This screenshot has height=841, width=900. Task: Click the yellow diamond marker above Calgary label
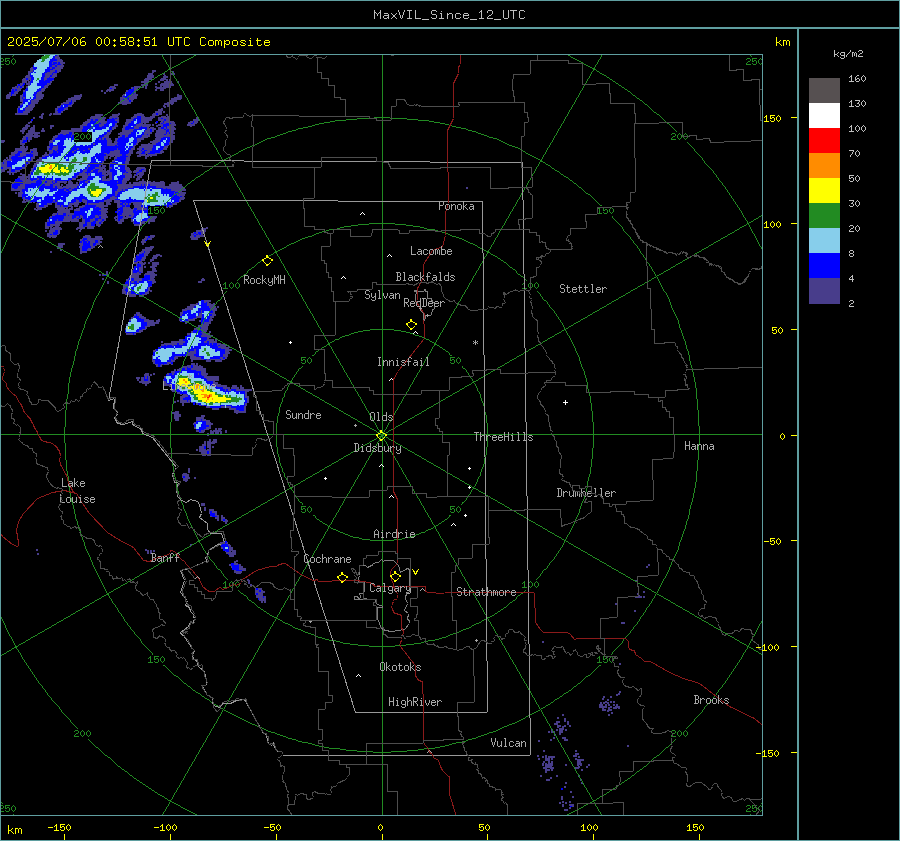[395, 576]
